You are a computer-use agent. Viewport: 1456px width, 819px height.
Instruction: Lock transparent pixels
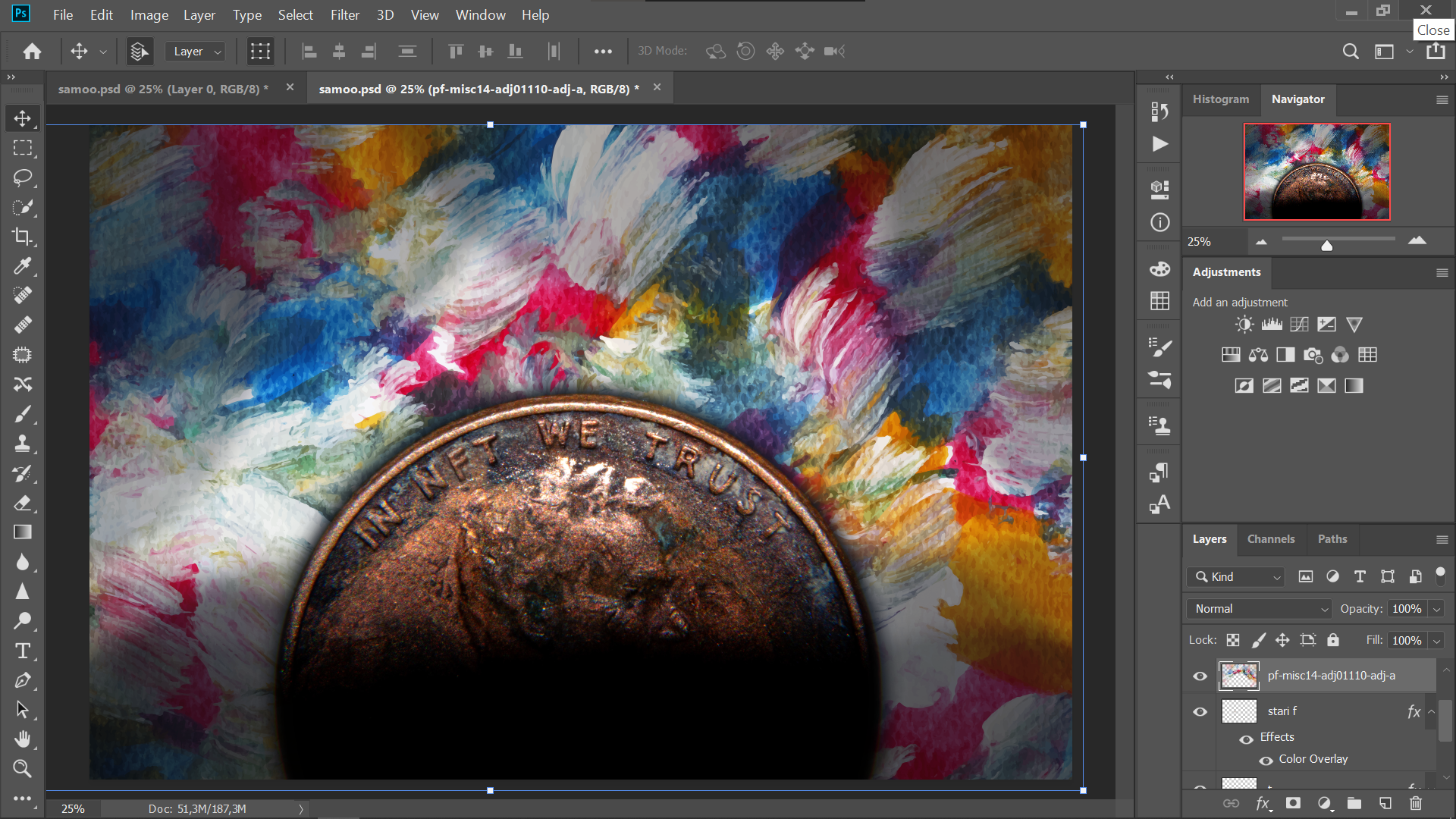pos(1233,640)
